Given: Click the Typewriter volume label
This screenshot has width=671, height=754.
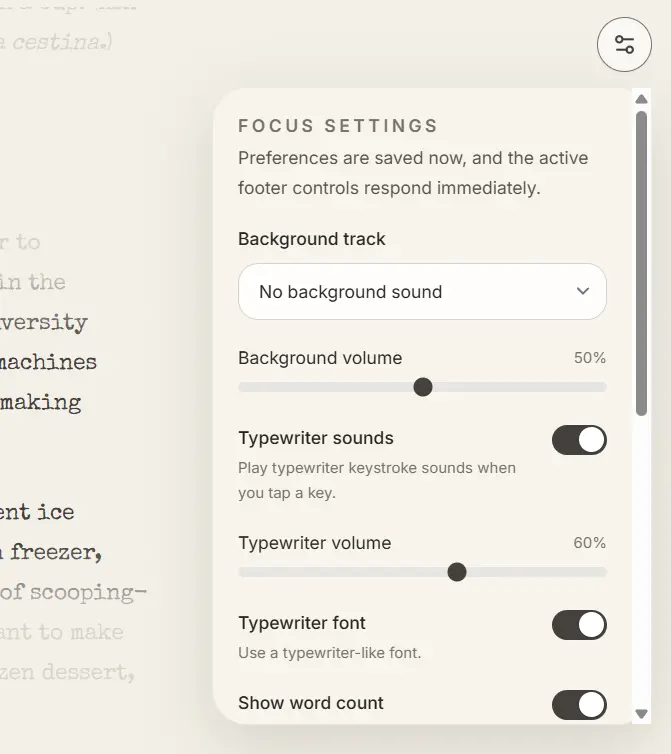Looking at the screenshot, I should point(315,543).
